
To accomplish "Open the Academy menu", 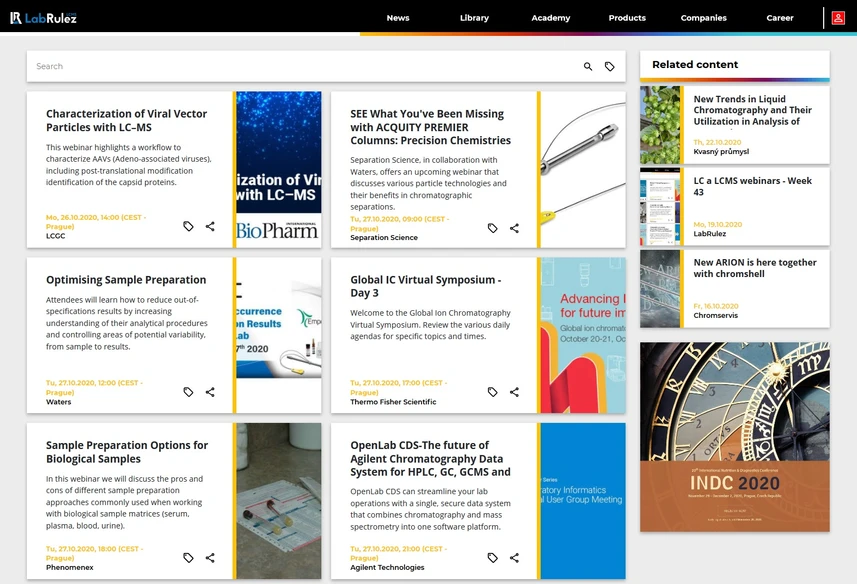I will click(x=550, y=18).
